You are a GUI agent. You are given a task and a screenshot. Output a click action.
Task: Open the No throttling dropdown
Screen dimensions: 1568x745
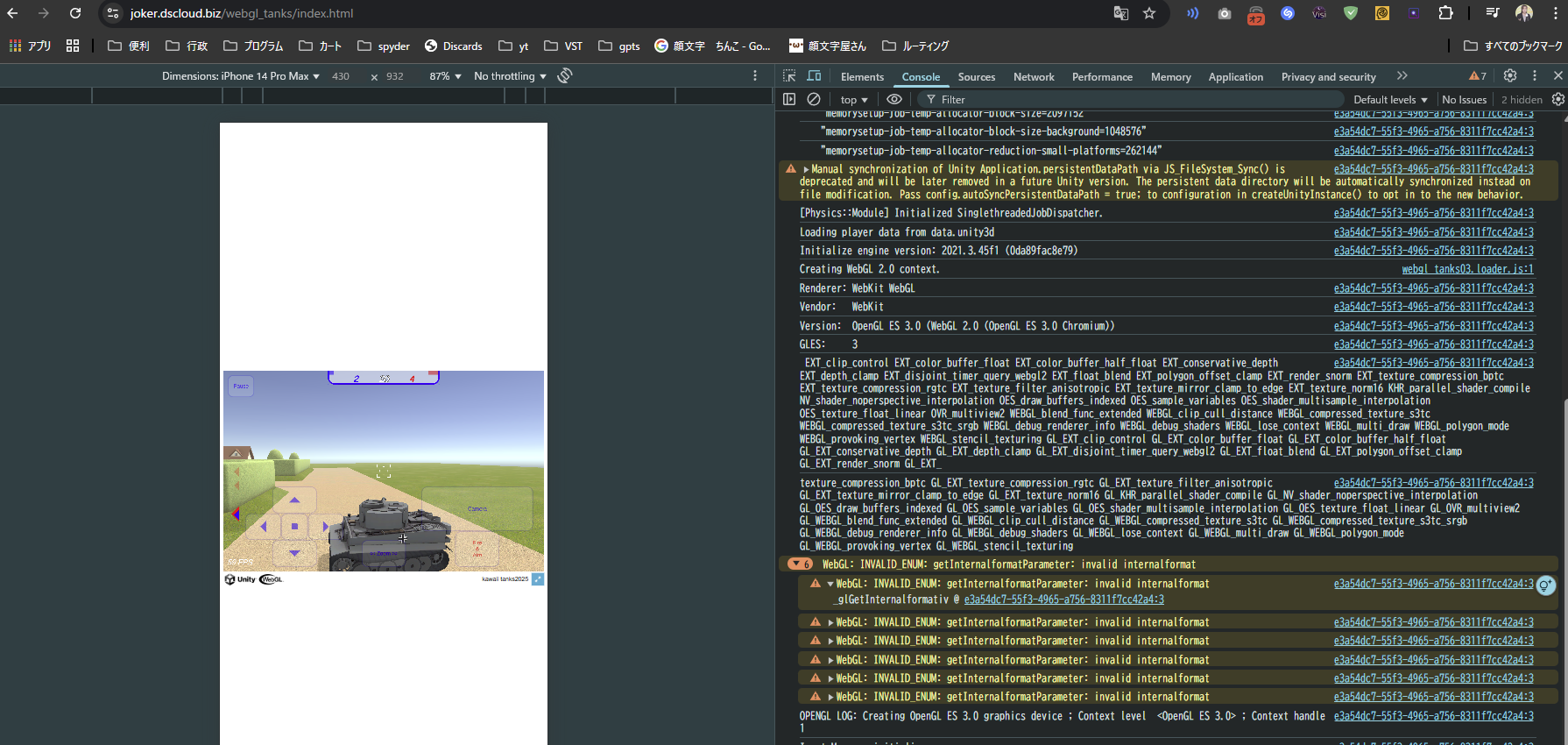(x=510, y=76)
